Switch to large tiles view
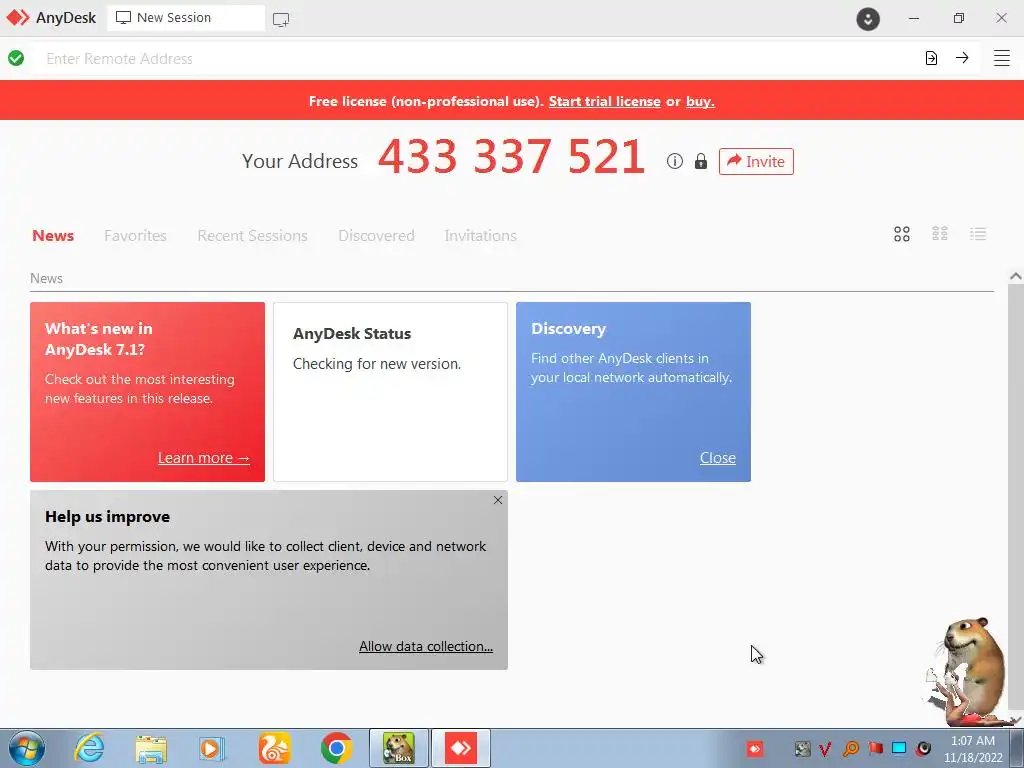This screenshot has width=1024, height=768. [902, 234]
